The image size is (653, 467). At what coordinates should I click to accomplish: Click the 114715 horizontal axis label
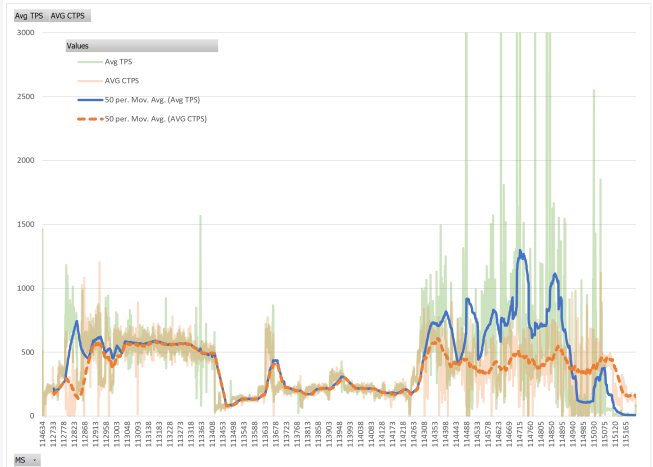click(x=519, y=434)
